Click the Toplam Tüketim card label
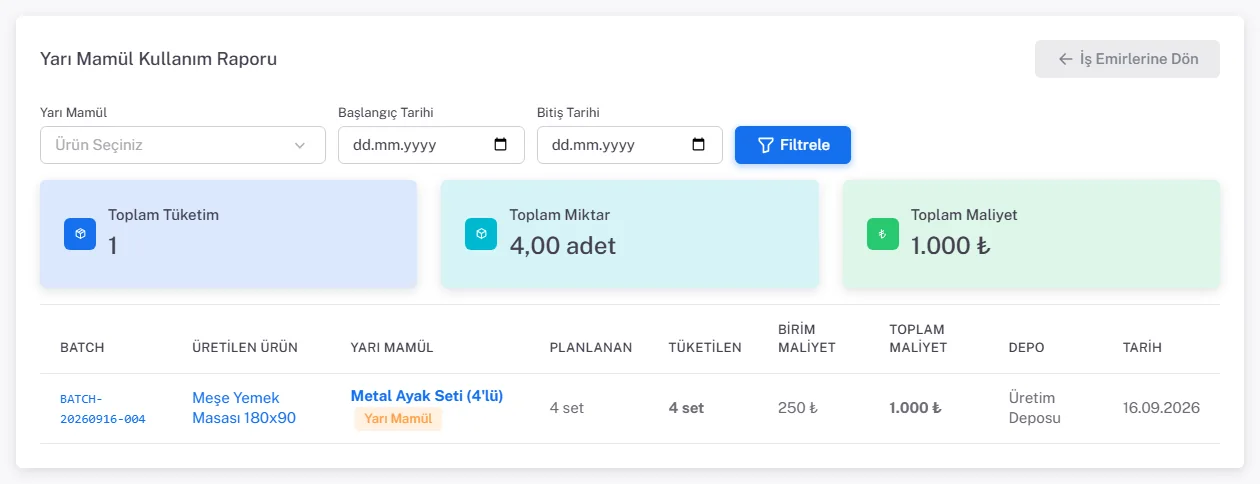 pyautogui.click(x=163, y=214)
